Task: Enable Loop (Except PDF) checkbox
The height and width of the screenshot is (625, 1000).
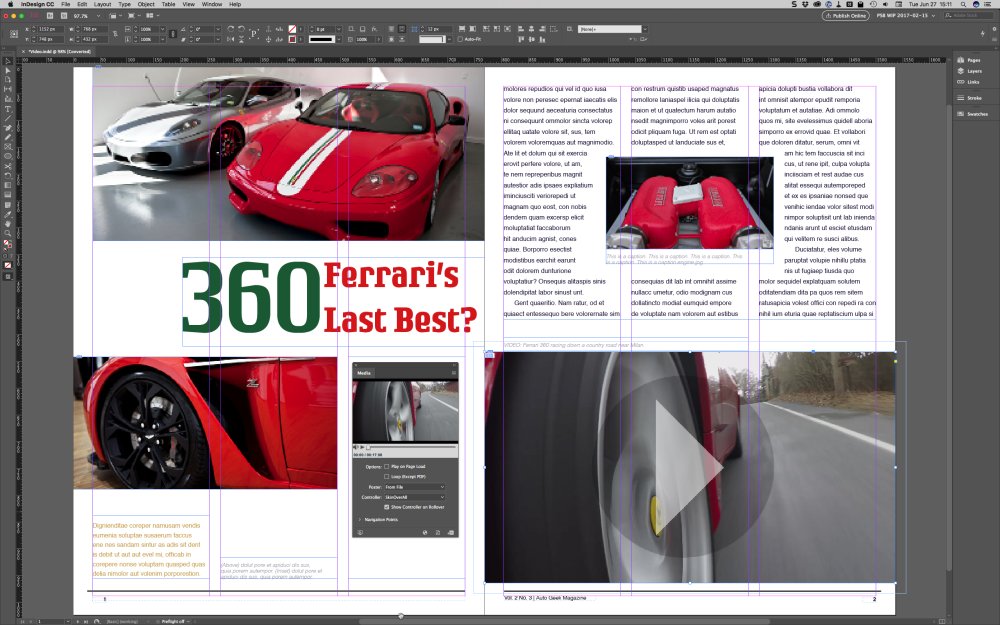Action: [386, 476]
